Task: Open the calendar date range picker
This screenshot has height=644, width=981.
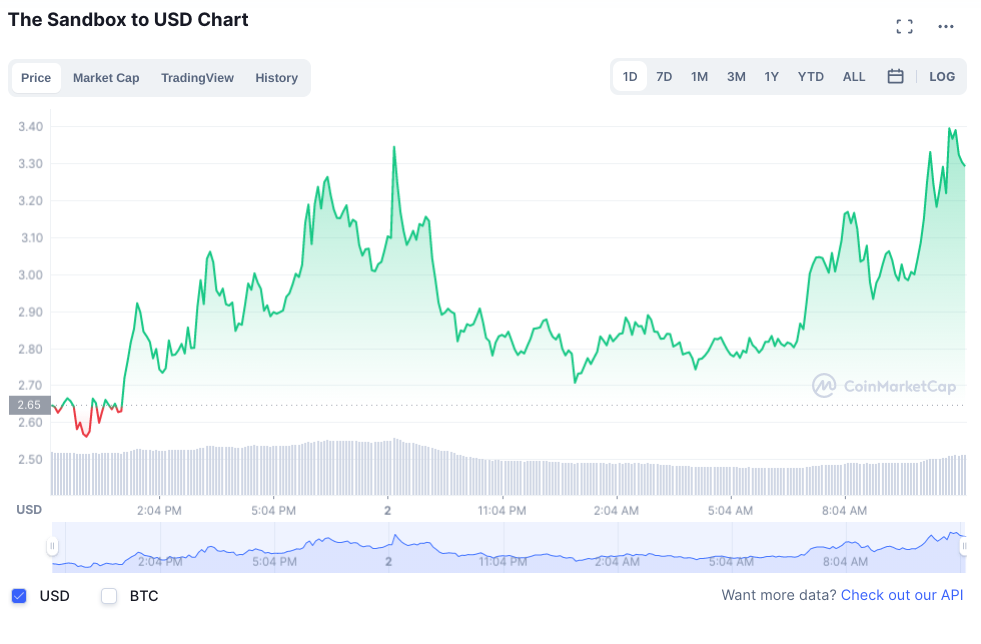Action: point(896,77)
